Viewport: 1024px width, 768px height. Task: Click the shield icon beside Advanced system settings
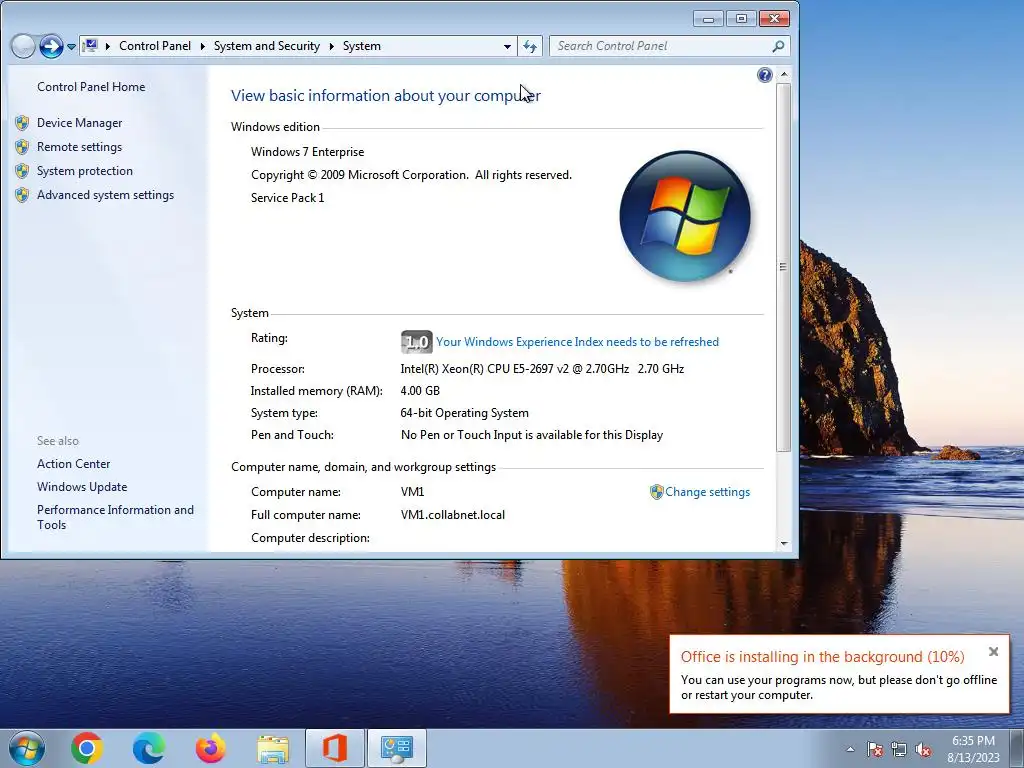(22, 195)
